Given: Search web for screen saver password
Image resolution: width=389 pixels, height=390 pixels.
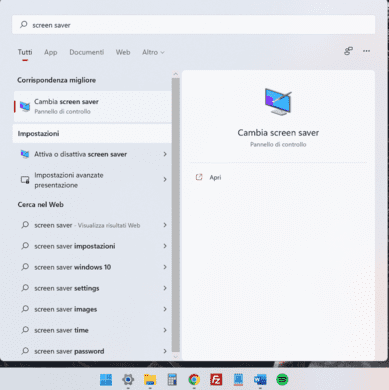Looking at the screenshot, I should point(92,351).
